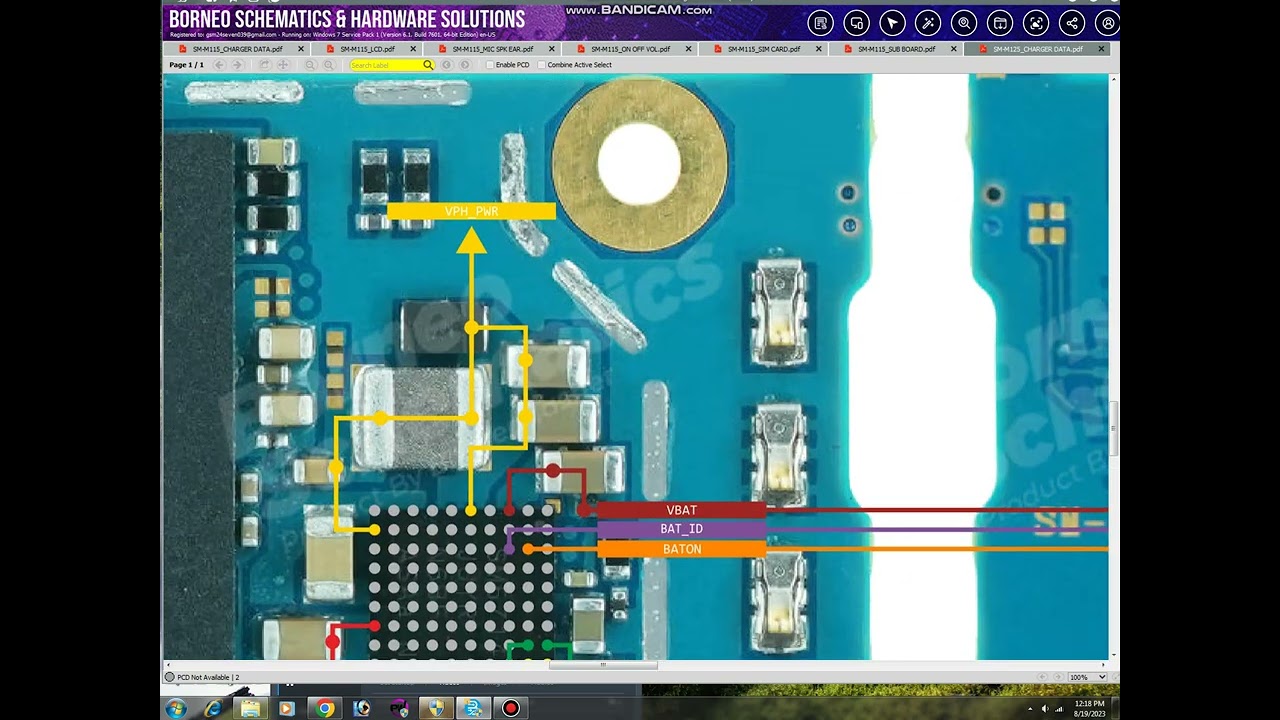Click the horizontal scrollbar thumb
The width and height of the screenshot is (1280, 720).
click(602, 664)
